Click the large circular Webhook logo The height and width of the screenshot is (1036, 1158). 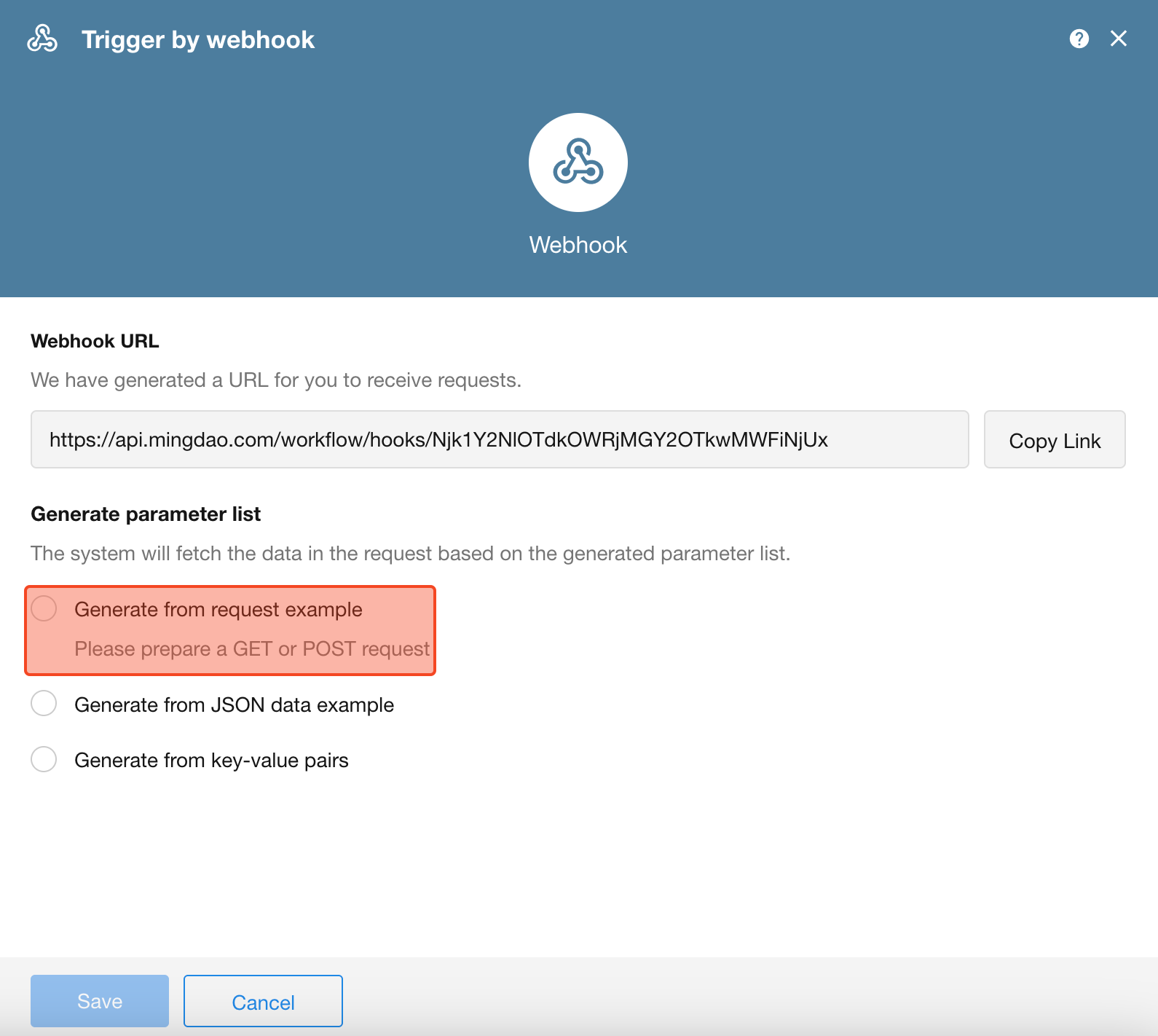pyautogui.click(x=578, y=162)
